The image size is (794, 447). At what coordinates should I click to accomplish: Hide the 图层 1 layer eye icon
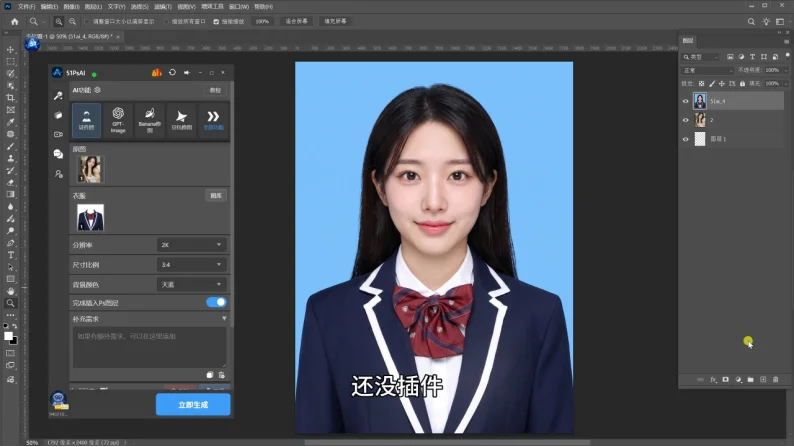pyautogui.click(x=686, y=139)
